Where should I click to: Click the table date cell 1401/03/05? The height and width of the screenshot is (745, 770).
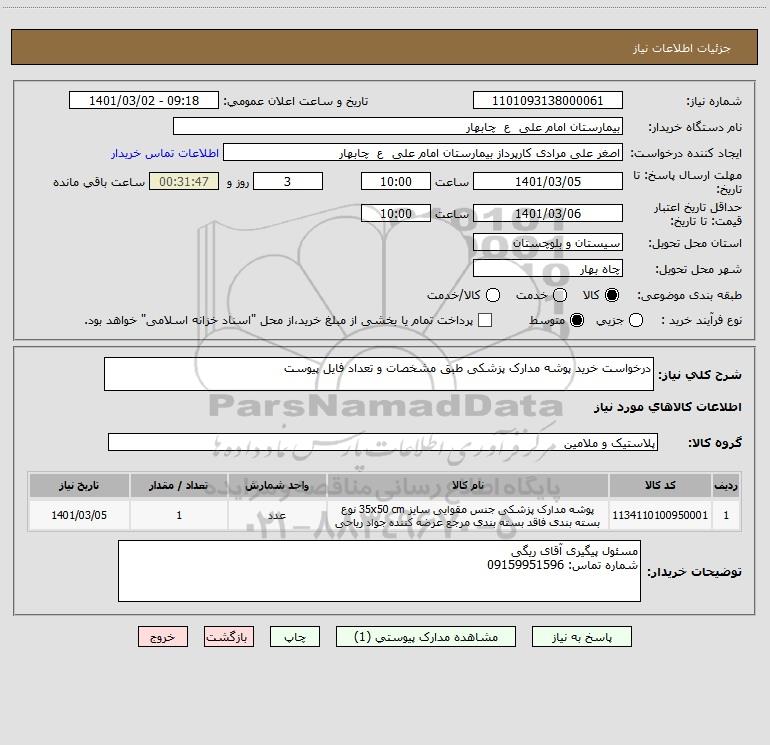79,515
